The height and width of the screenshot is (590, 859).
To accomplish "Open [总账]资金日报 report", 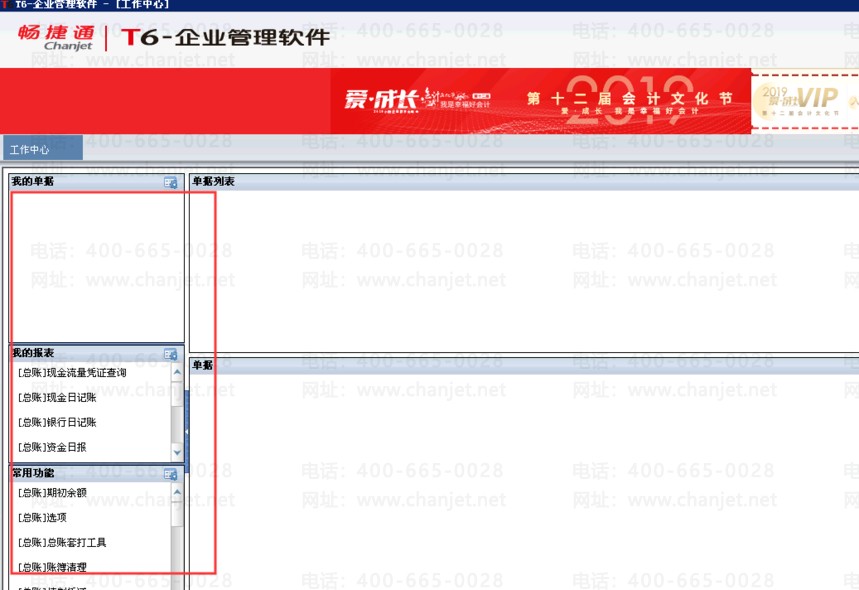I will [x=52, y=447].
